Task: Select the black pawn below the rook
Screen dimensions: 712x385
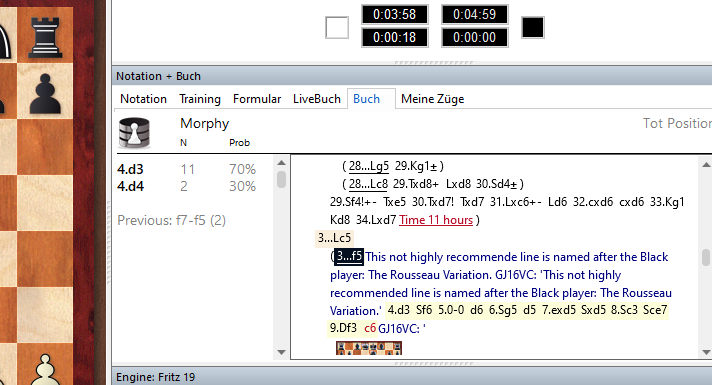Action: (45, 94)
